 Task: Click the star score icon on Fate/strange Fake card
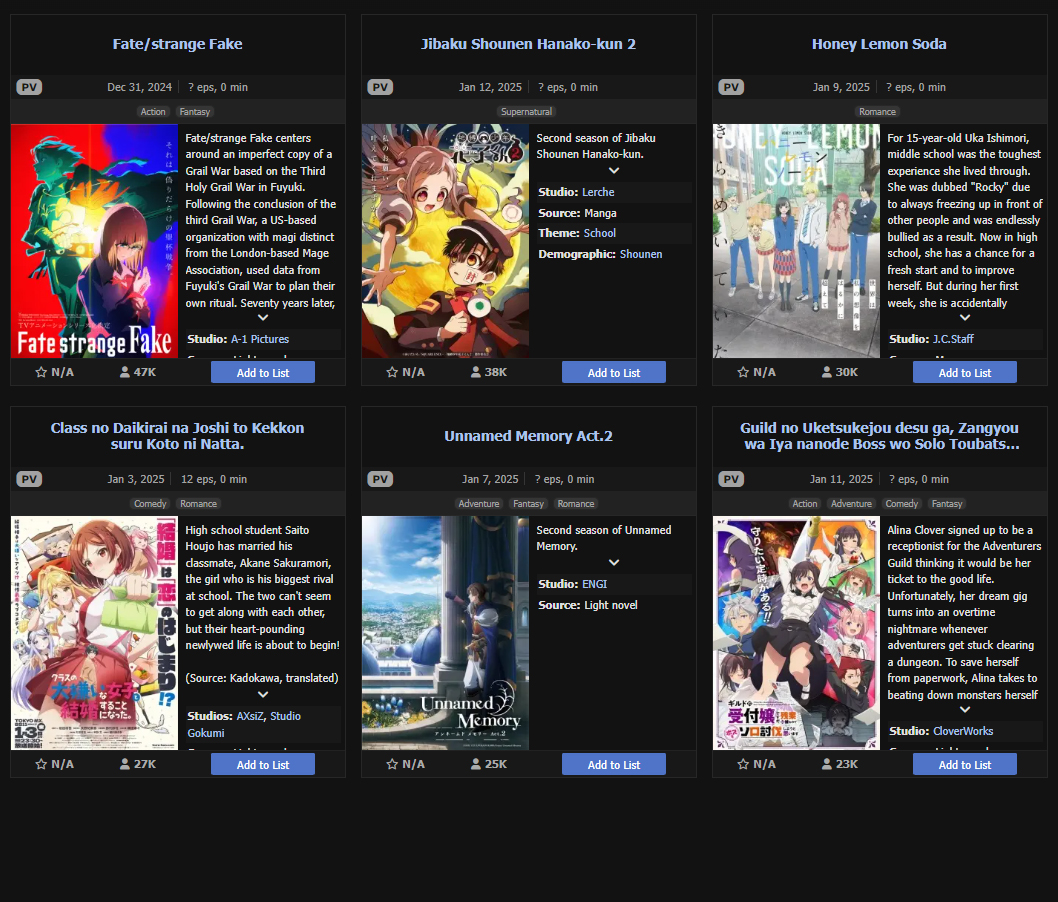pos(41,372)
